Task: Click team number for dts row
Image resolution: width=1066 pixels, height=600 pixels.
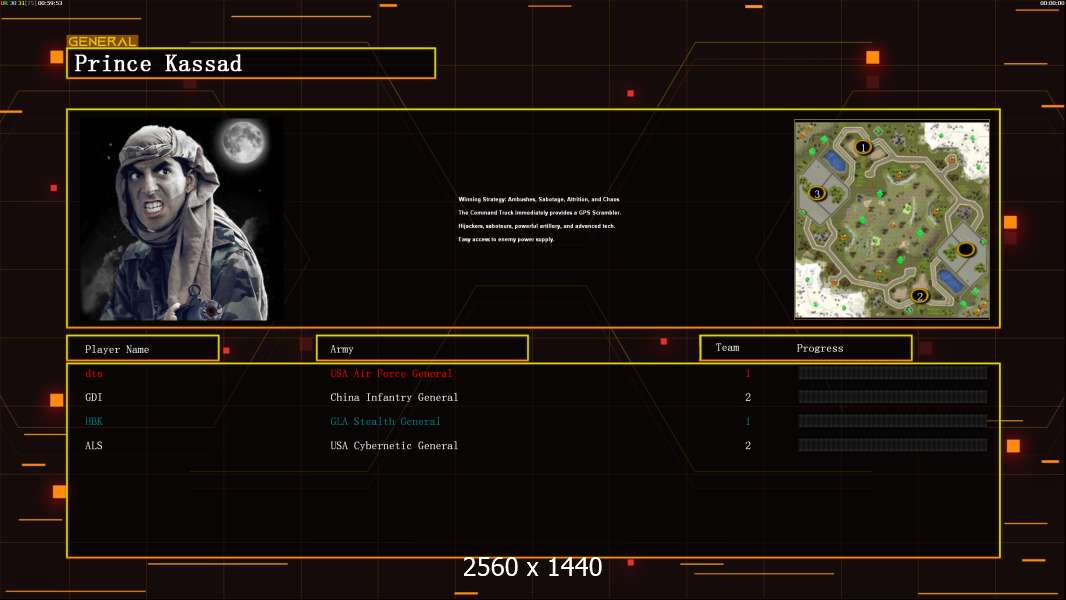Action: (x=748, y=373)
